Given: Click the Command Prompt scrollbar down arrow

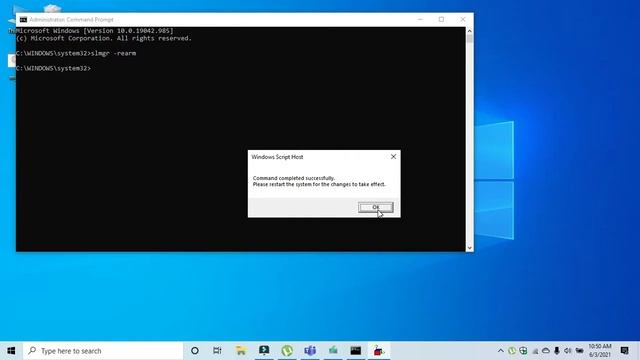Looking at the screenshot, I should 469,248.
